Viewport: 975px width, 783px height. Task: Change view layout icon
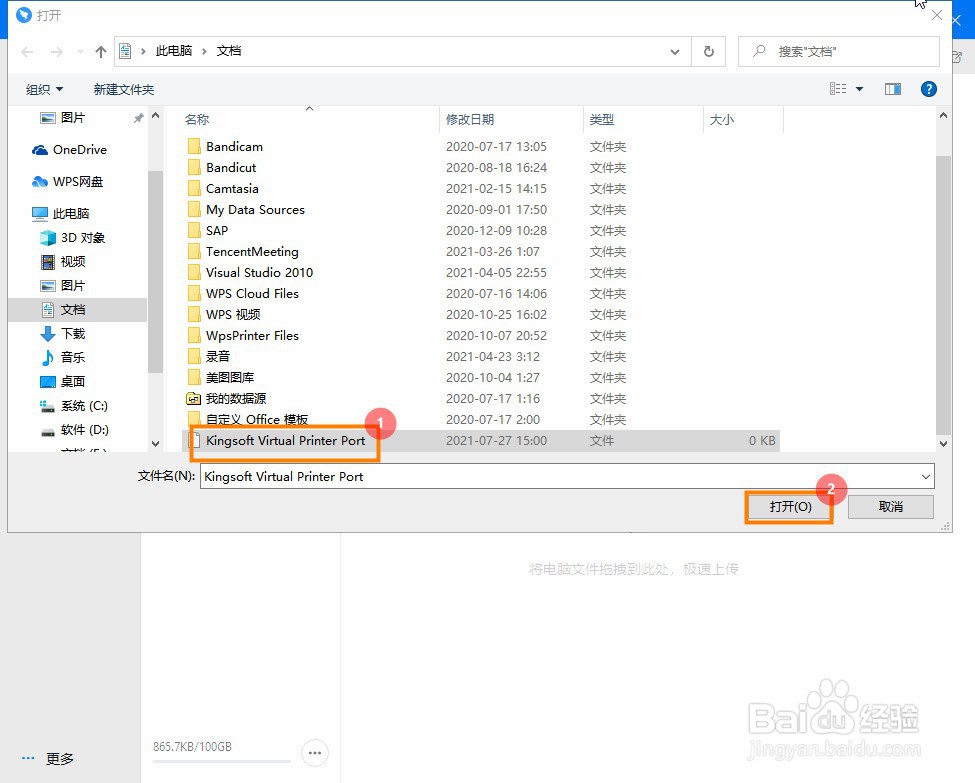(x=838, y=89)
